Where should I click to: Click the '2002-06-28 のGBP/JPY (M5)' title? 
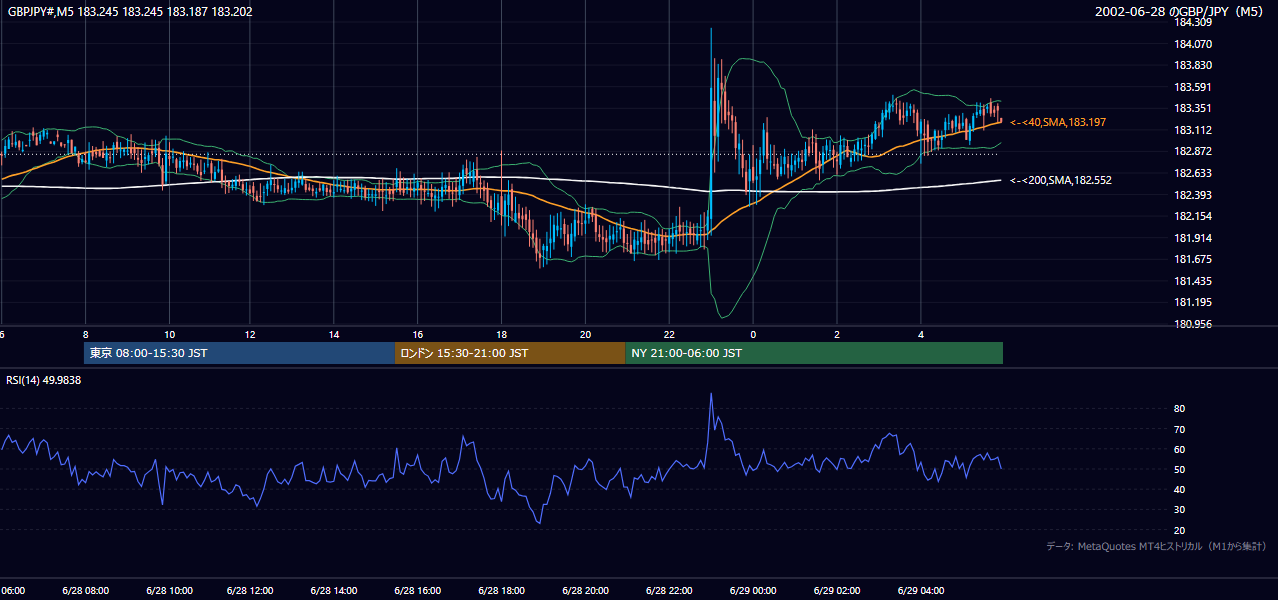pyautogui.click(x=1181, y=12)
